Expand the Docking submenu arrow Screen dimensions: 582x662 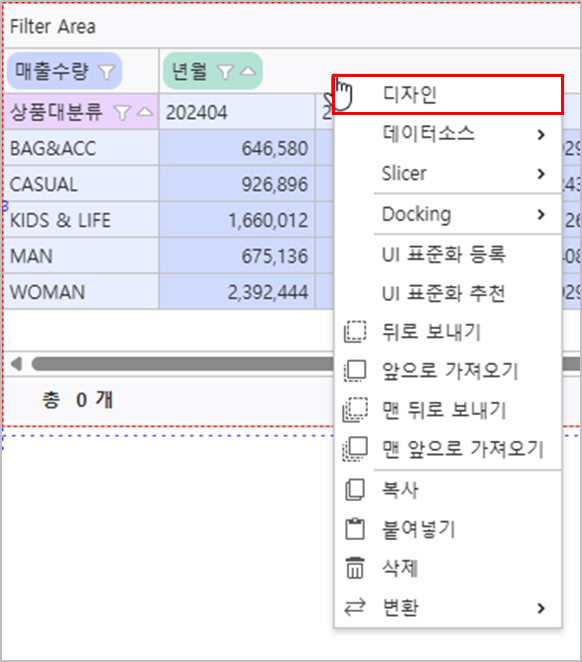[541, 214]
